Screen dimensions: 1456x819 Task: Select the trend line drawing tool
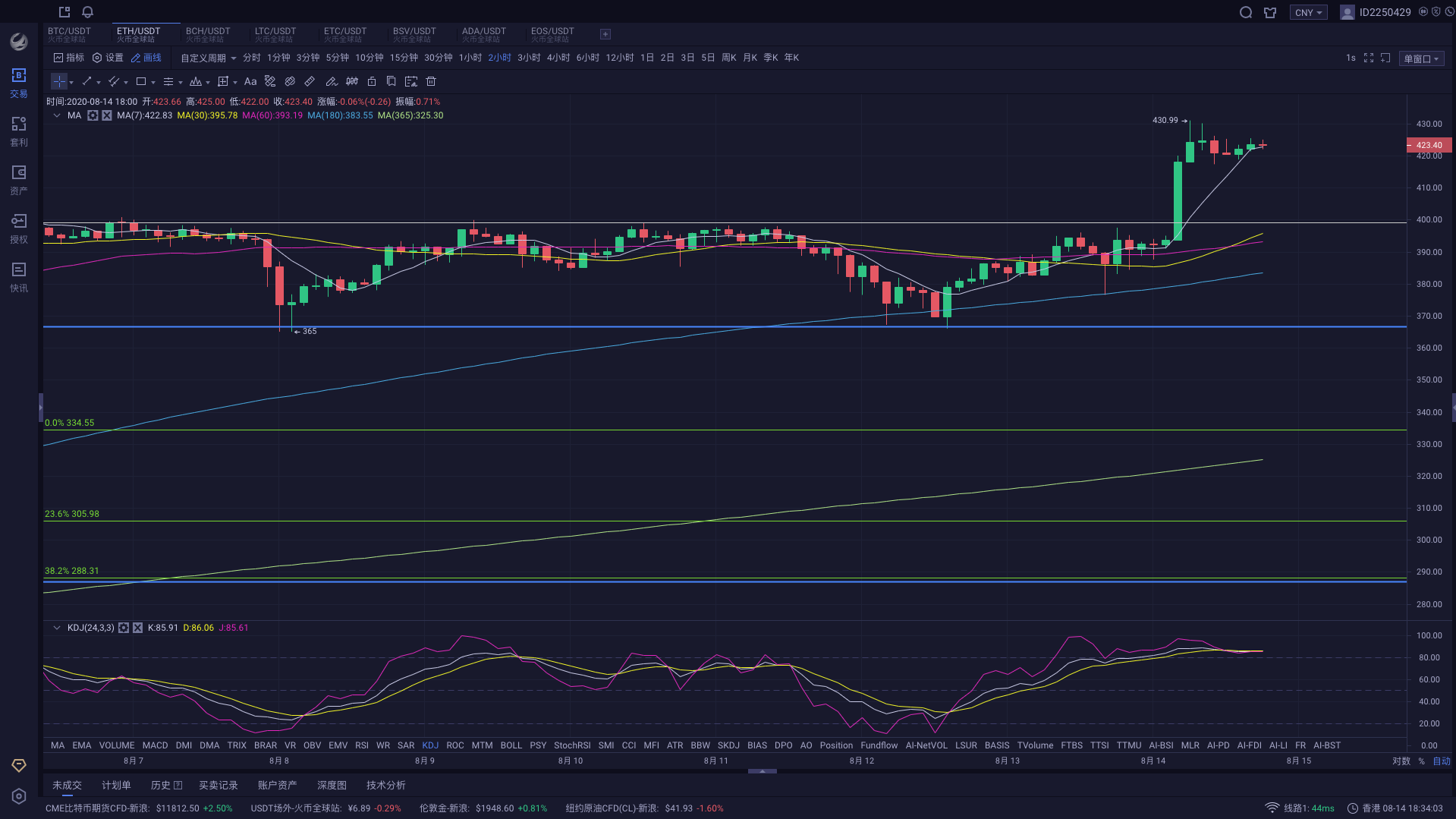tap(87, 81)
